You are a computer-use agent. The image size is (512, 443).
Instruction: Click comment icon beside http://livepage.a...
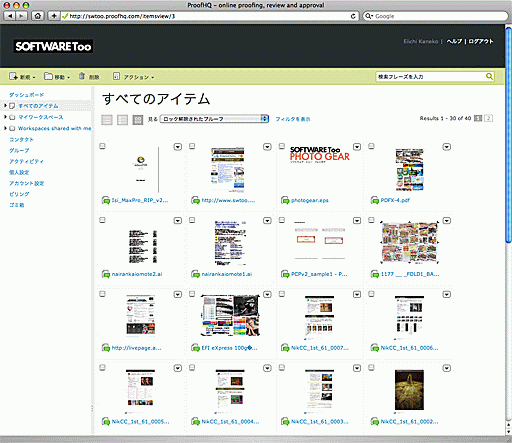pyautogui.click(x=106, y=348)
